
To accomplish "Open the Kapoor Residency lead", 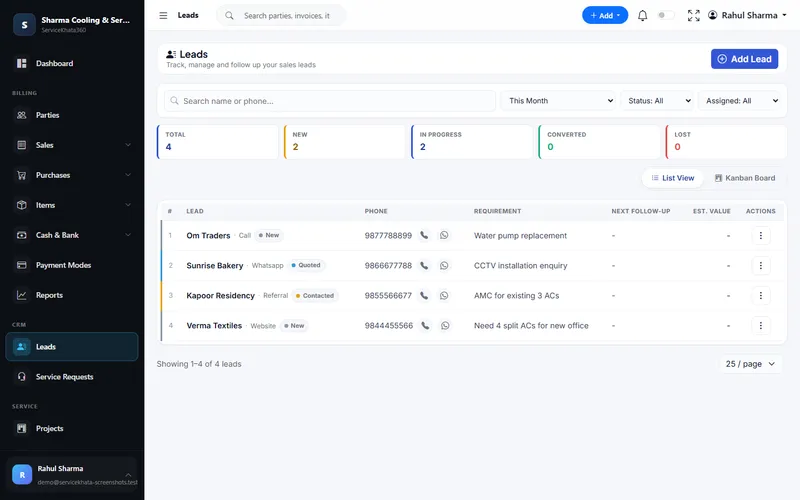I will coord(220,295).
